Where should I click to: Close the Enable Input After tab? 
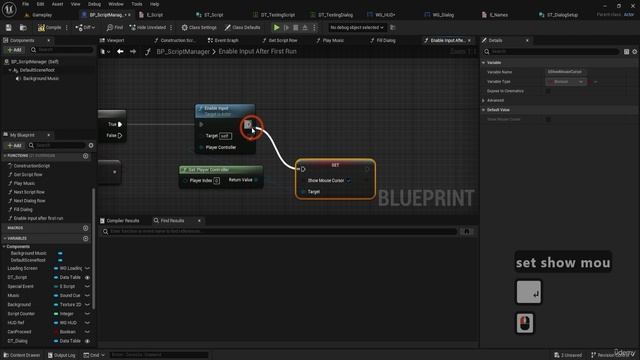[469, 40]
